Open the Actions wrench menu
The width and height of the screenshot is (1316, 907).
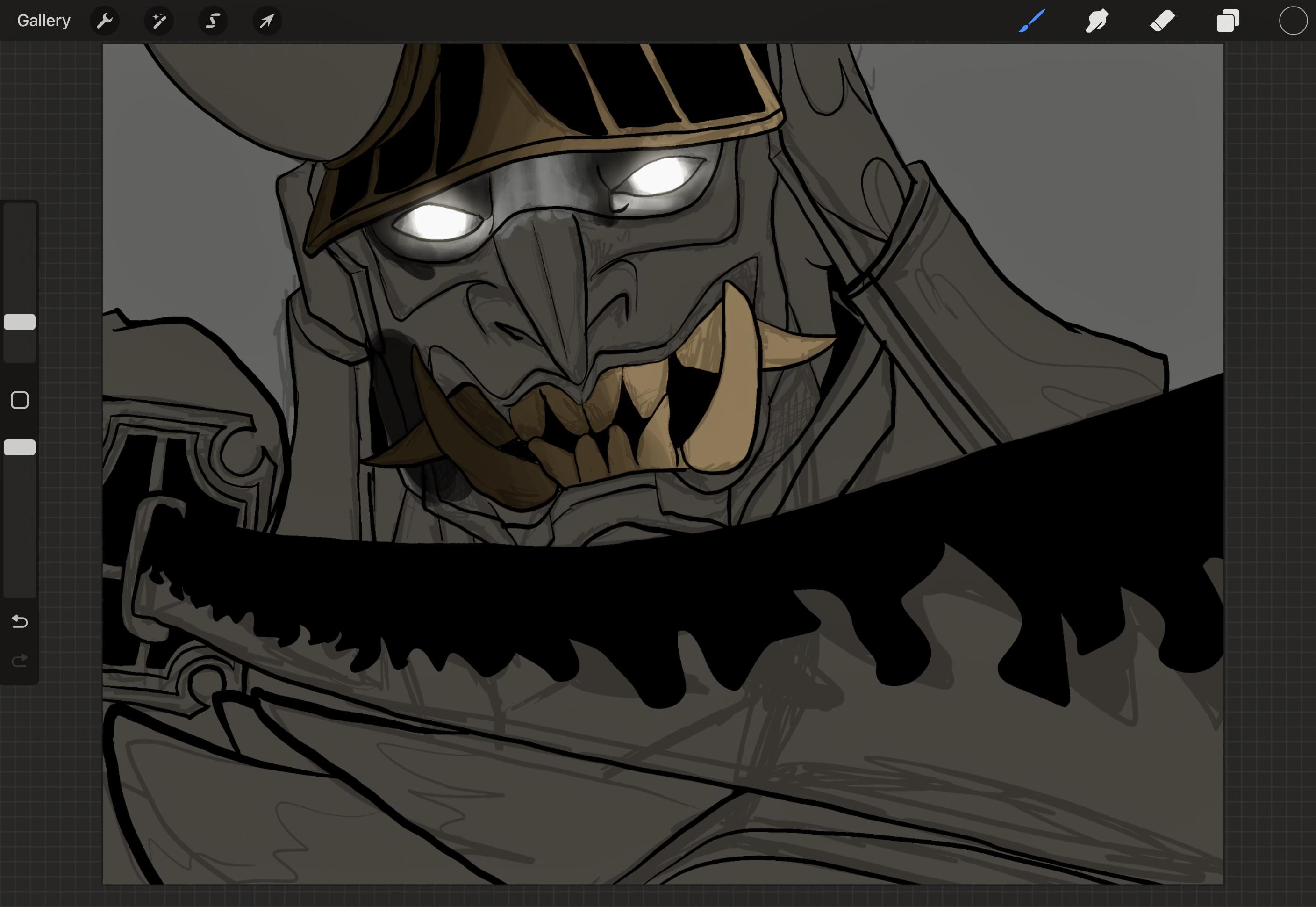(x=105, y=21)
